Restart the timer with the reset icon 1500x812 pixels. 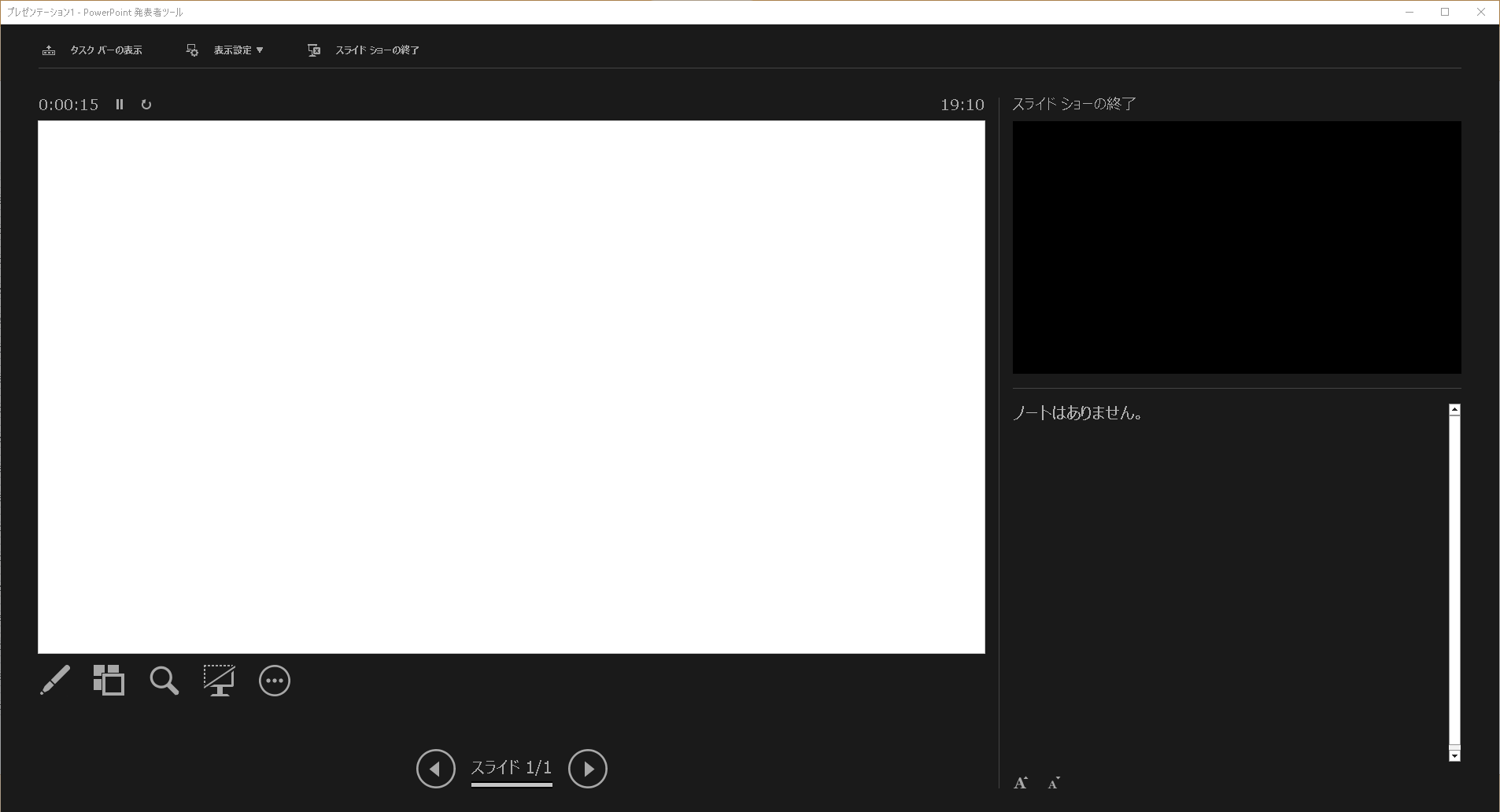[x=146, y=104]
